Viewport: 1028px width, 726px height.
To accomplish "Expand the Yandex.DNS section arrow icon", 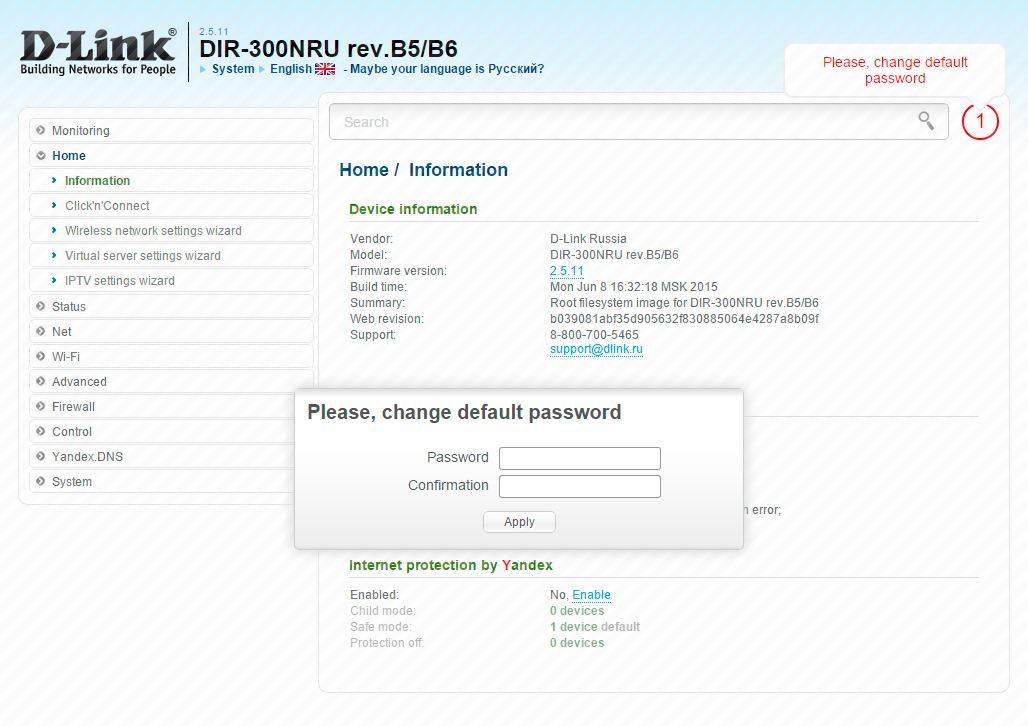I will [x=41, y=456].
